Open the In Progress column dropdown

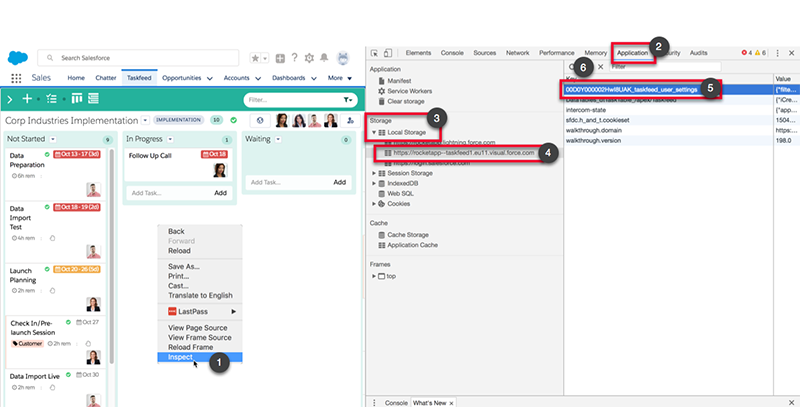pyautogui.click(x=170, y=139)
